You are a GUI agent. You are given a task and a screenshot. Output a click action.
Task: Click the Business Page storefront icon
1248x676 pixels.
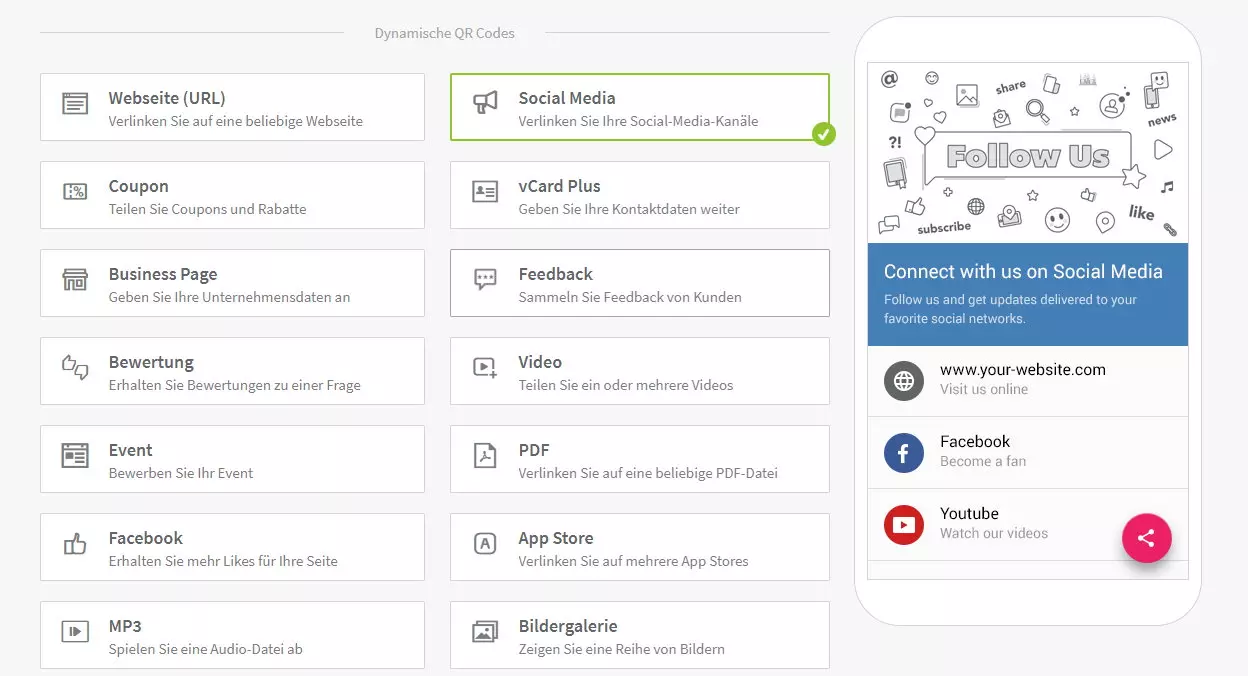click(75, 279)
